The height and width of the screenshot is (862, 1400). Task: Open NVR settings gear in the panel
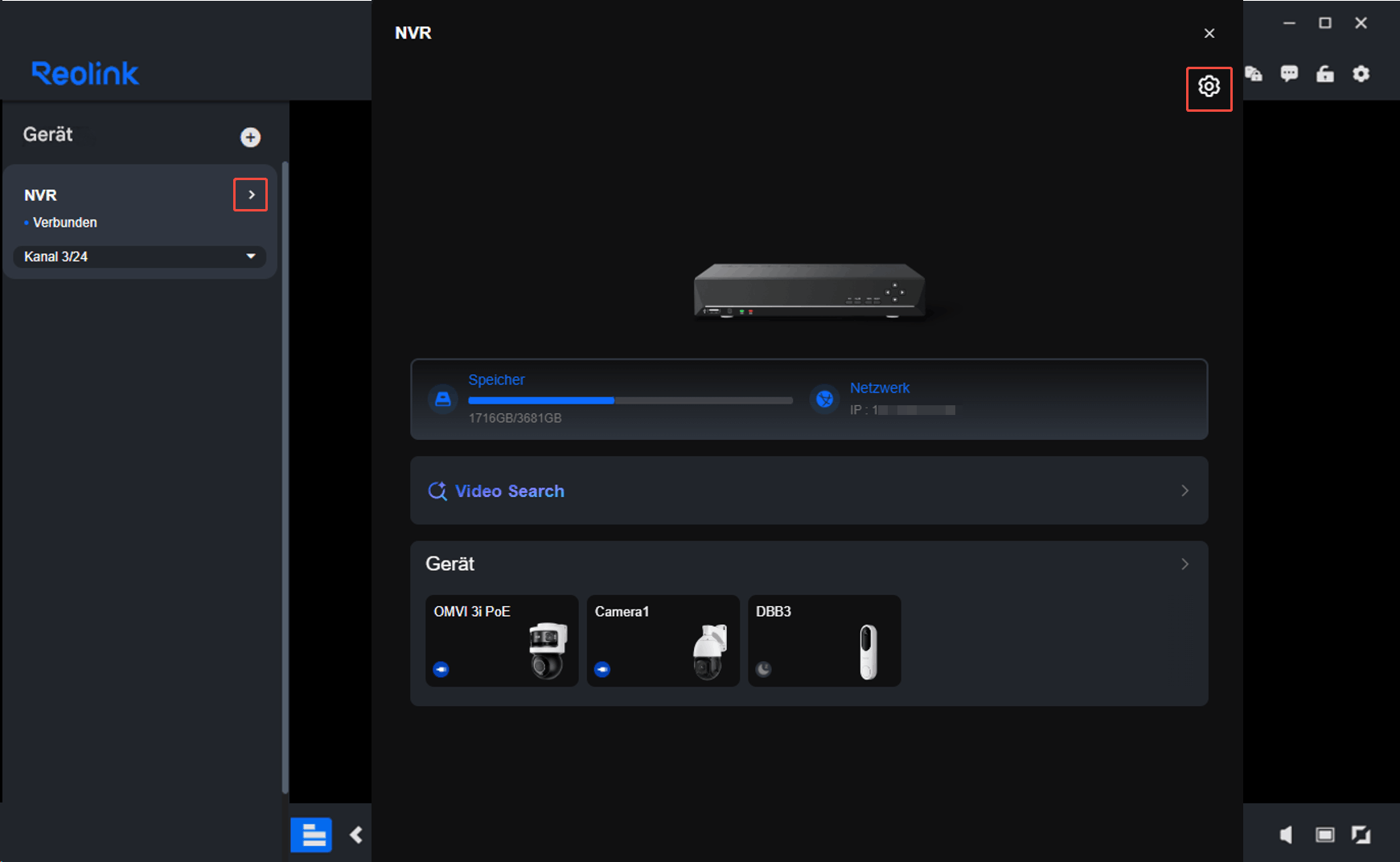point(1209,87)
